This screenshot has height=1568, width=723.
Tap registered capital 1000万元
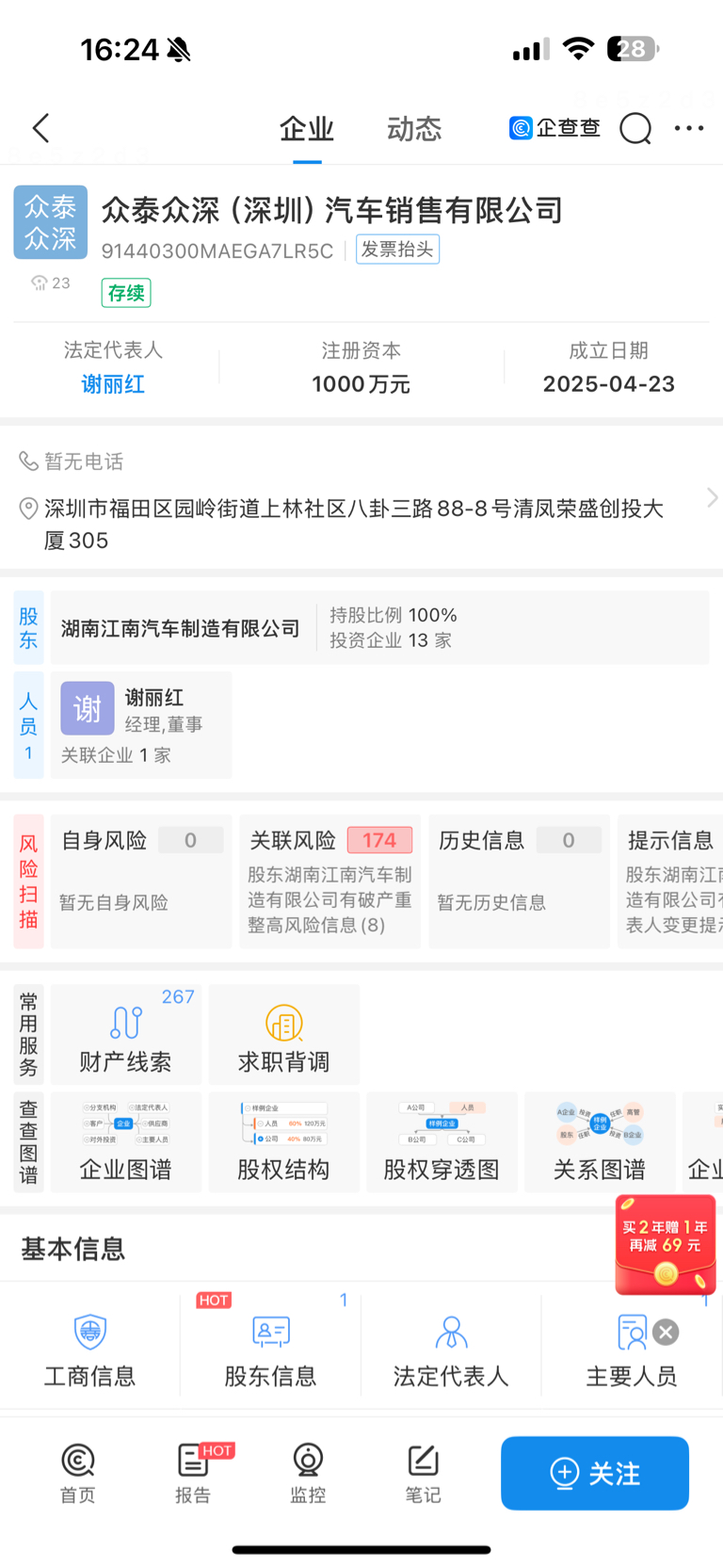tap(361, 384)
